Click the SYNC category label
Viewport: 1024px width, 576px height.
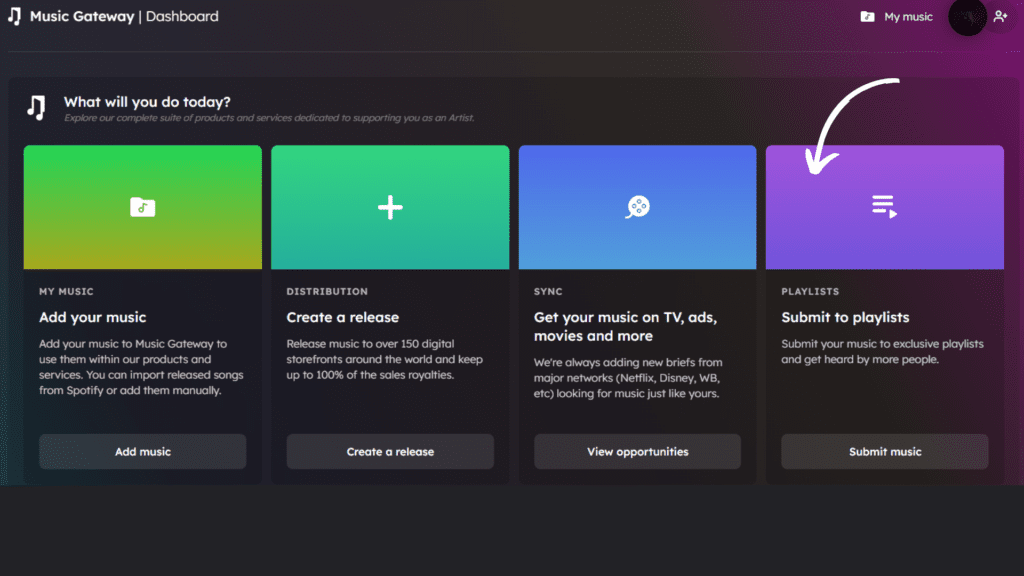[548, 291]
